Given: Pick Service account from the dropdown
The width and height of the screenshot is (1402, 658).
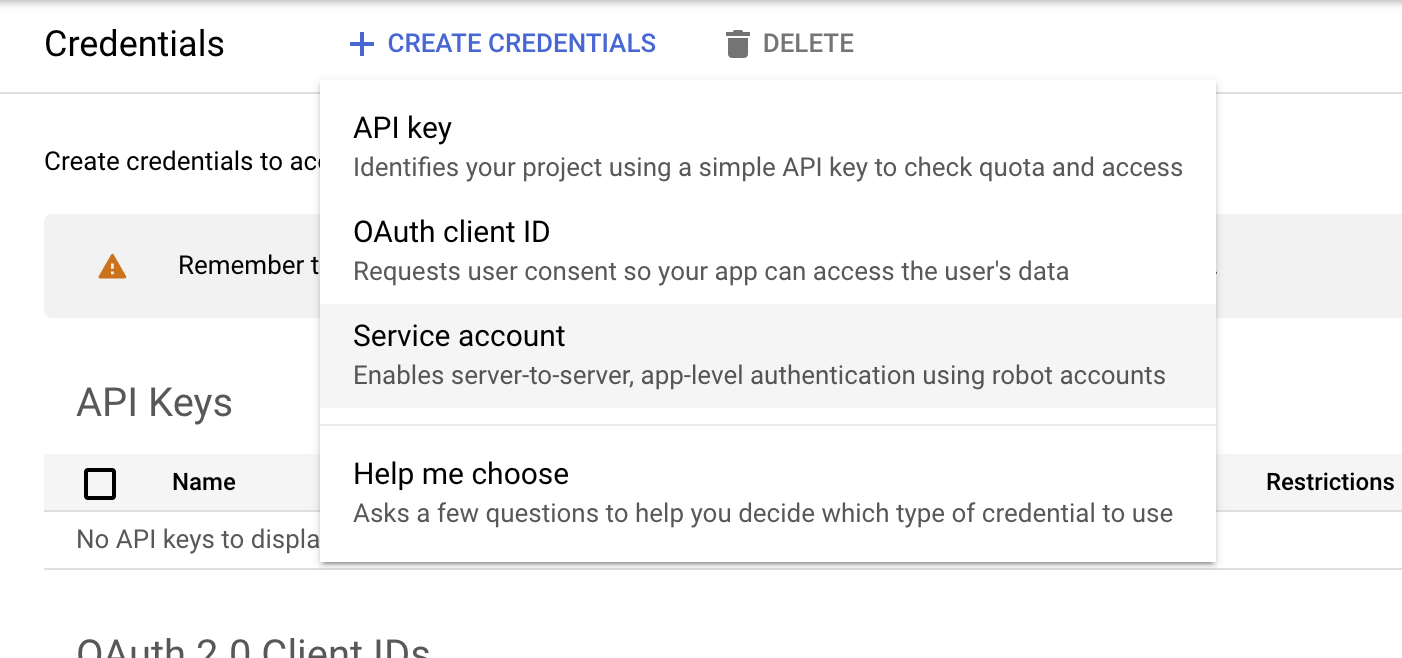Looking at the screenshot, I should click(459, 336).
